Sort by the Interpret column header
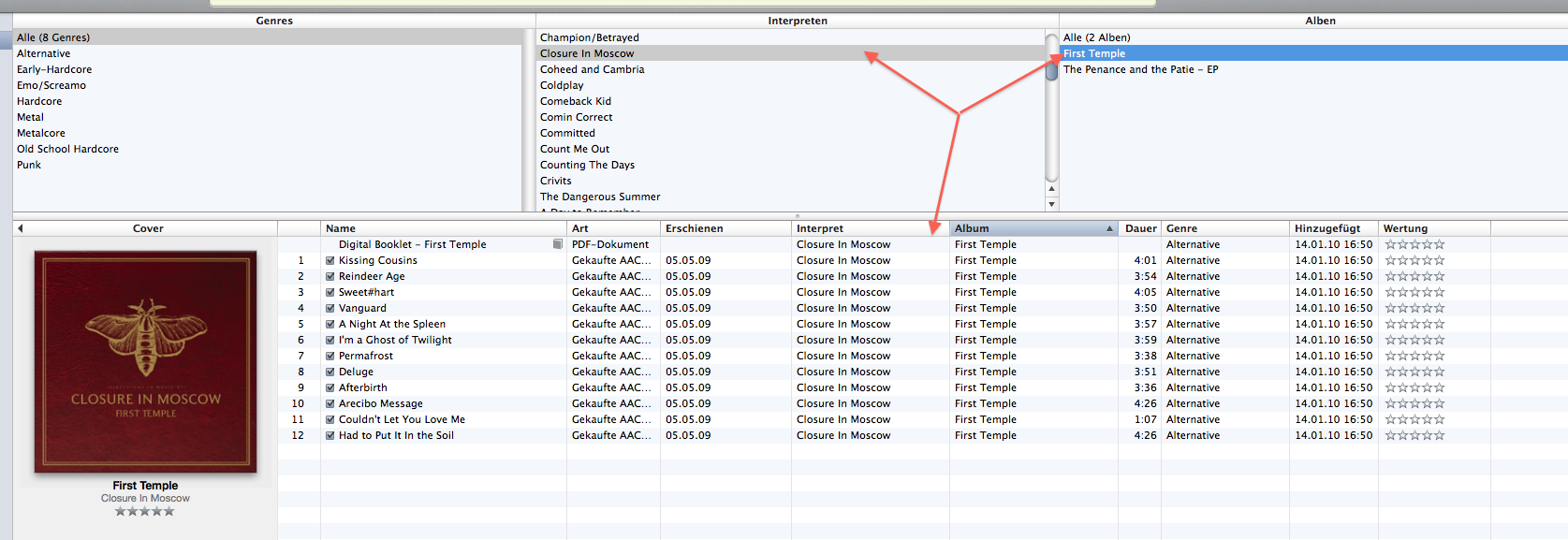This screenshot has width=1568, height=540. [x=871, y=228]
